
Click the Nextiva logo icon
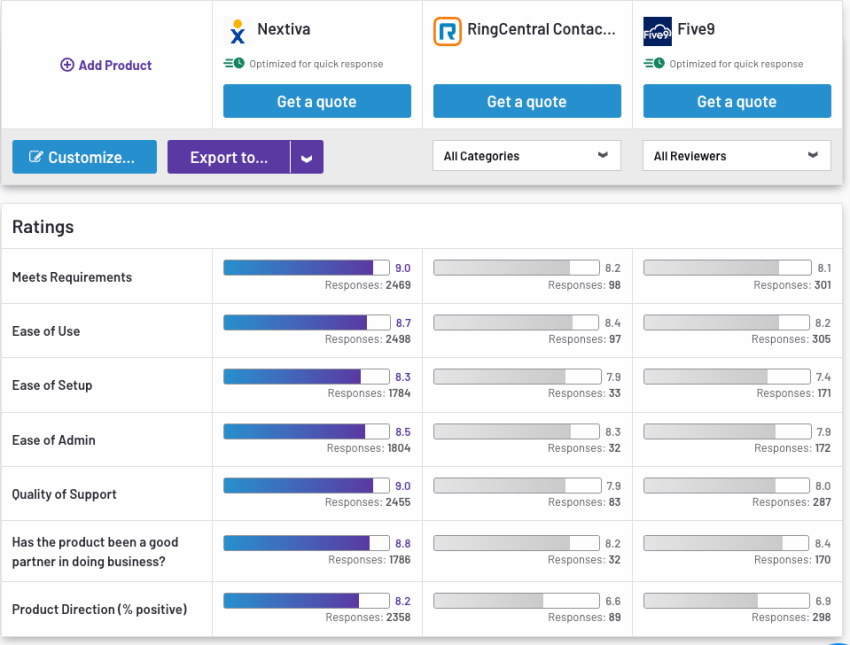237,31
